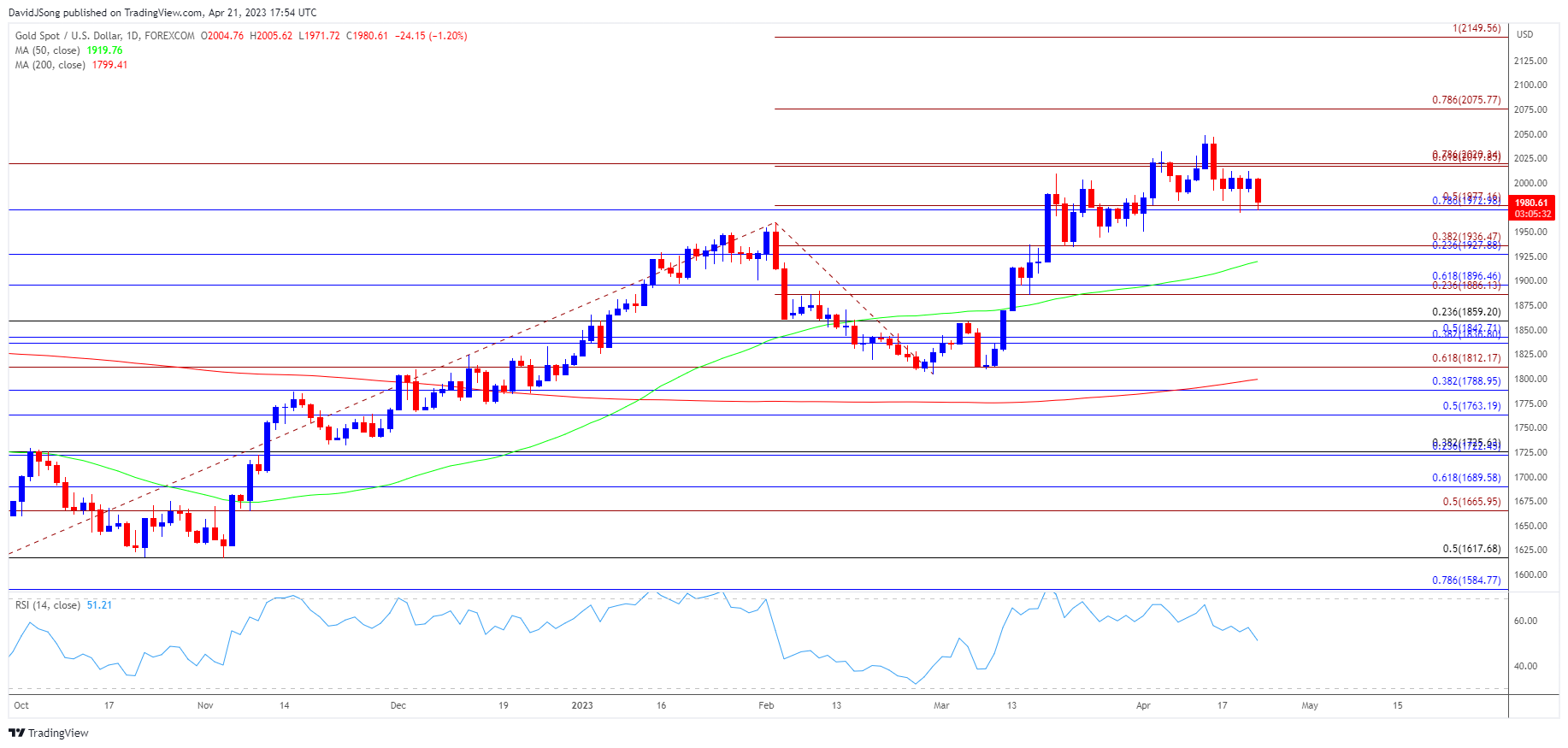Click the USD currency label on price axis
The height and width of the screenshot is (748, 1568).
(1524, 34)
